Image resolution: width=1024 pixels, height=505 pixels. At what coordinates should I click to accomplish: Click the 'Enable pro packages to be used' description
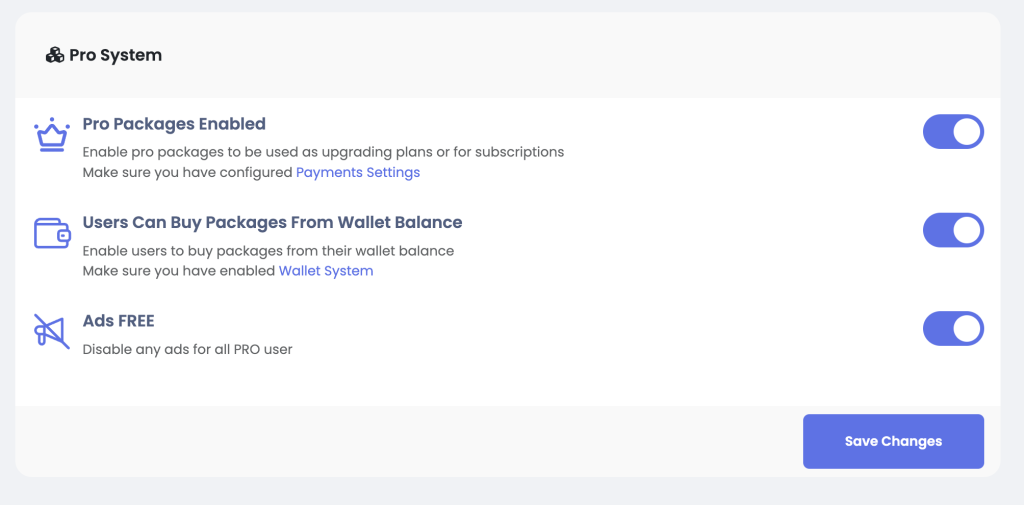click(323, 152)
